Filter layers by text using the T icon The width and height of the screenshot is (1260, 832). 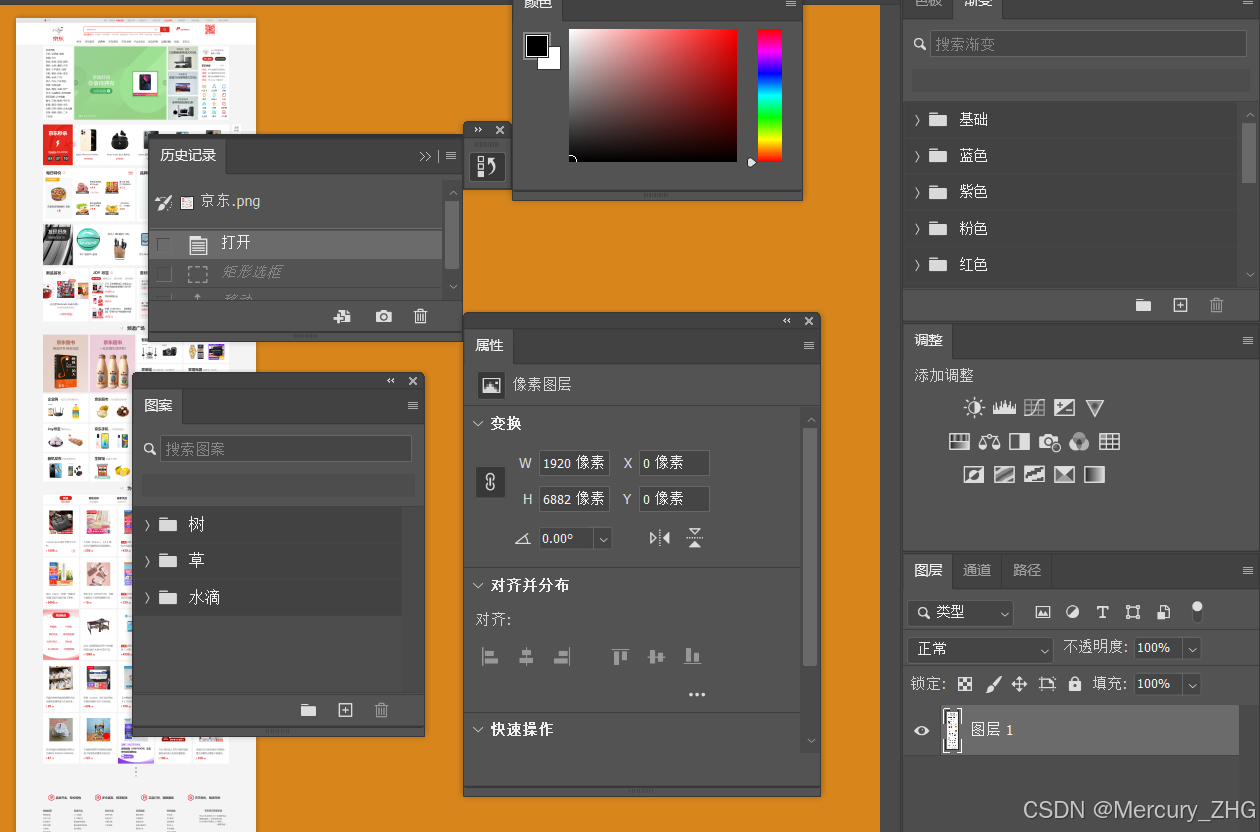click(x=1103, y=611)
